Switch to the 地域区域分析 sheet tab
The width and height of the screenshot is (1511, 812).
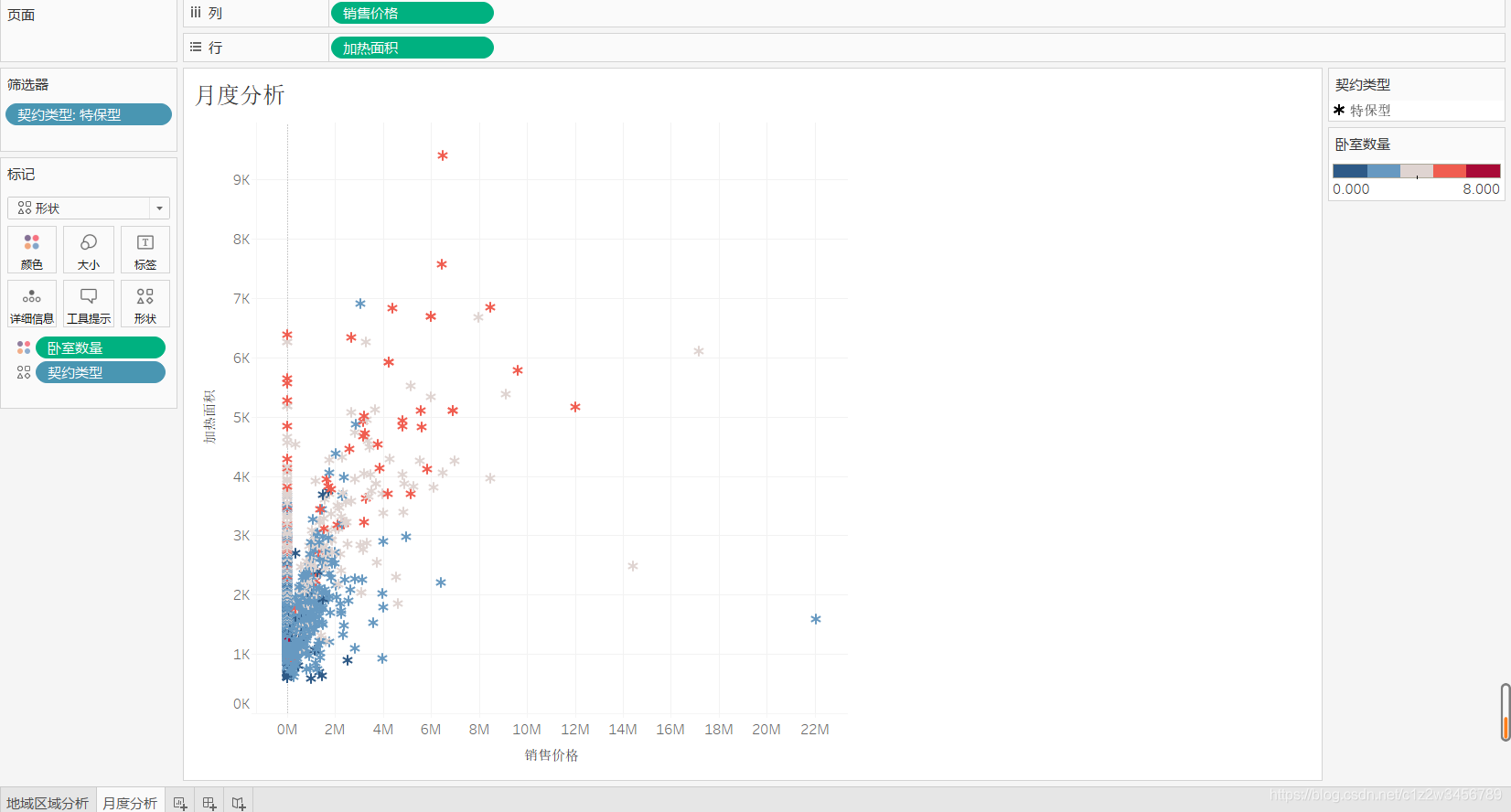48,803
